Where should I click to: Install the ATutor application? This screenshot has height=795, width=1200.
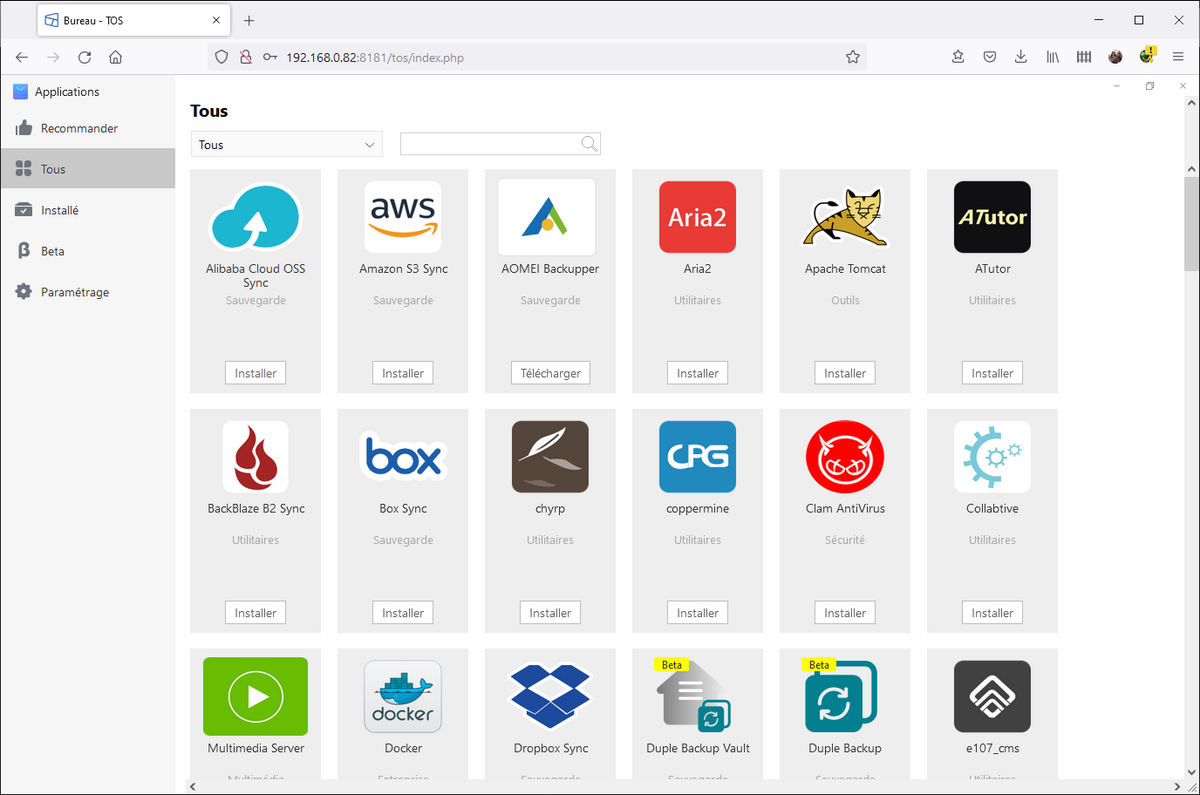(992, 373)
